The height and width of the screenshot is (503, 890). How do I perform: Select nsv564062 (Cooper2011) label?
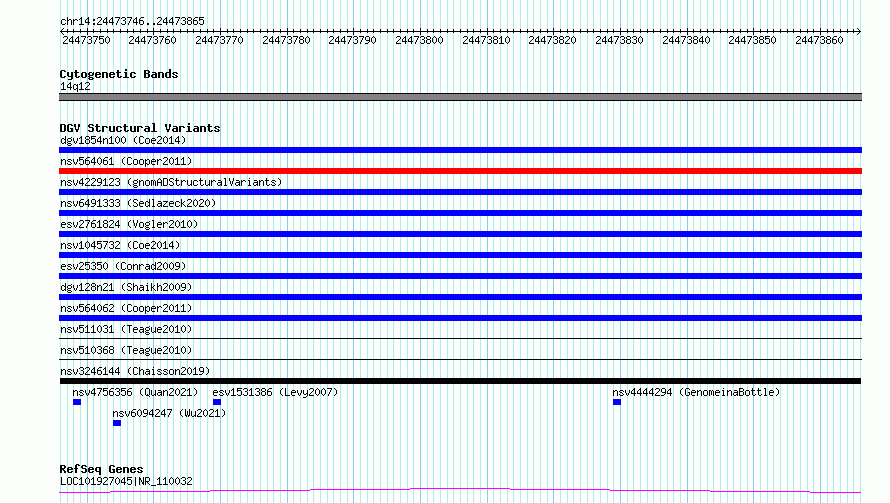[126, 308]
